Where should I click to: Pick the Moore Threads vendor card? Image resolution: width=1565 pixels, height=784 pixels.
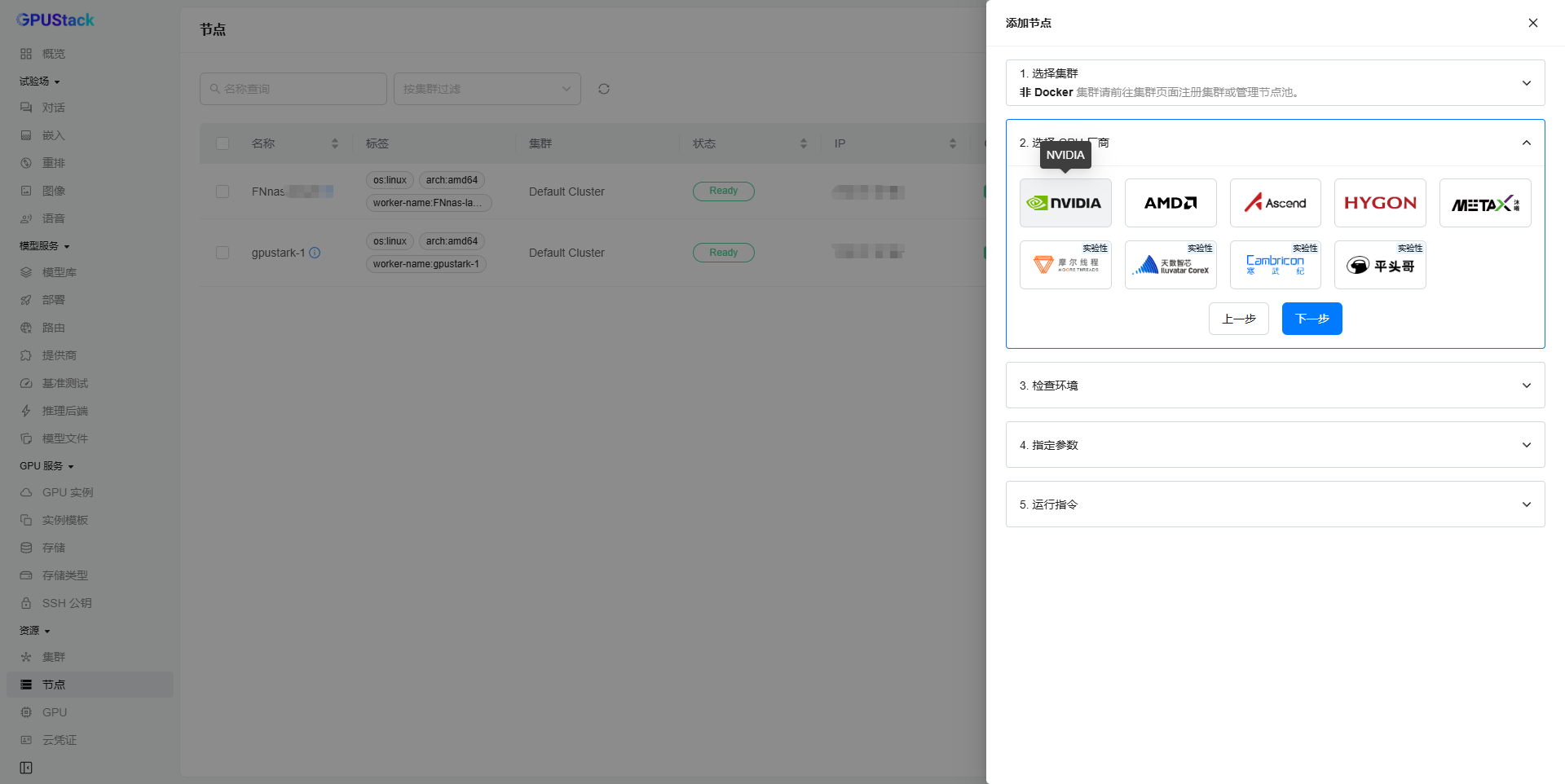1065,265
